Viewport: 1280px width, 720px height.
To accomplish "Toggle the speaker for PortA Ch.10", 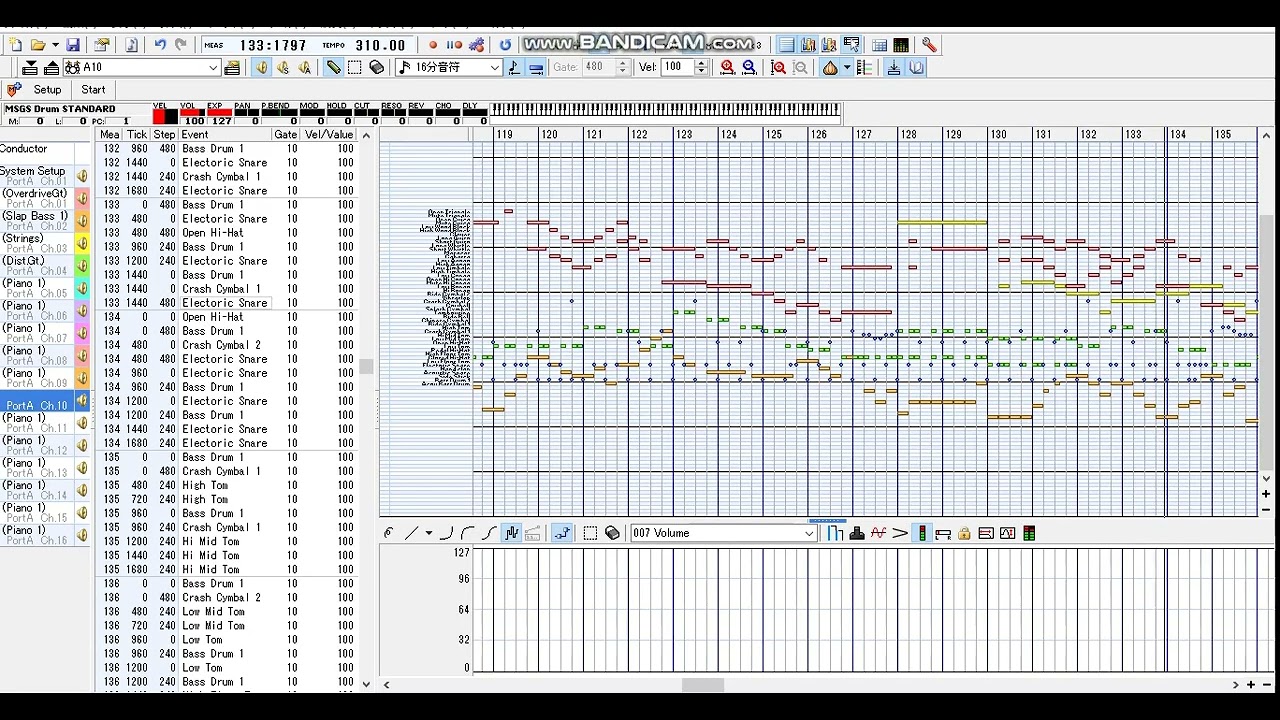I will pos(82,401).
